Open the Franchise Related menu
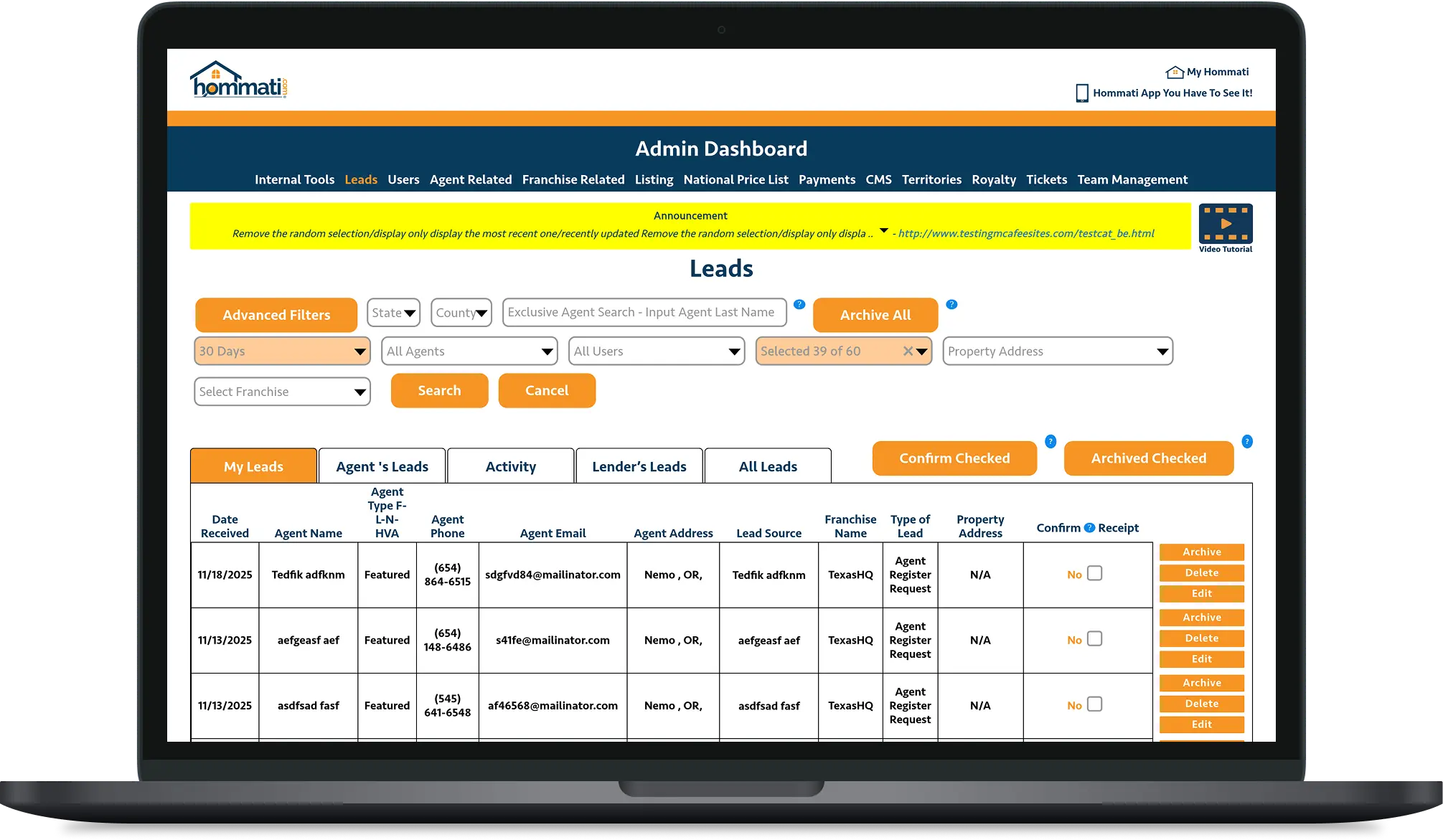Image resolution: width=1443 pixels, height=840 pixels. coord(573,179)
